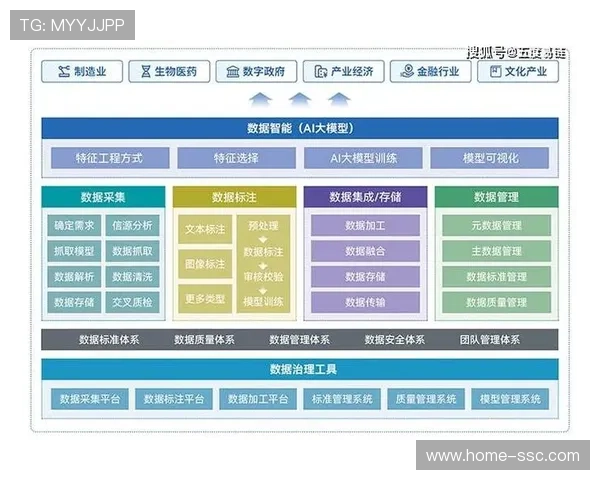This screenshot has width=600, height=480.
Task: Click 数据标准体系 in the gray bar
Action: [109, 340]
